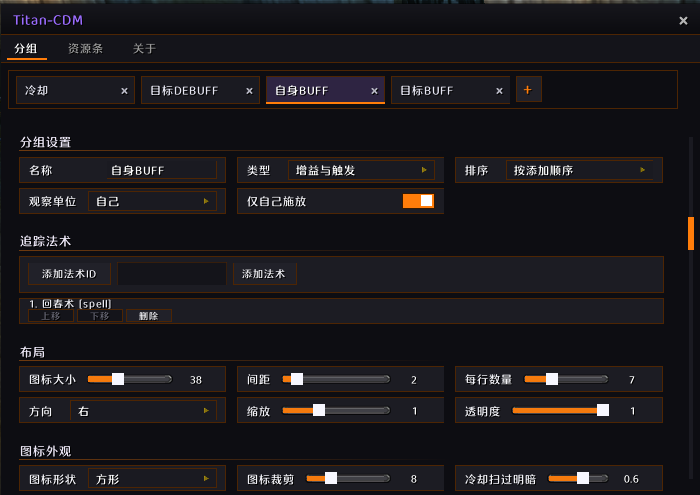Toggle the 仅自己施放 switch
Viewport: 700px width, 495px height.
point(418,201)
